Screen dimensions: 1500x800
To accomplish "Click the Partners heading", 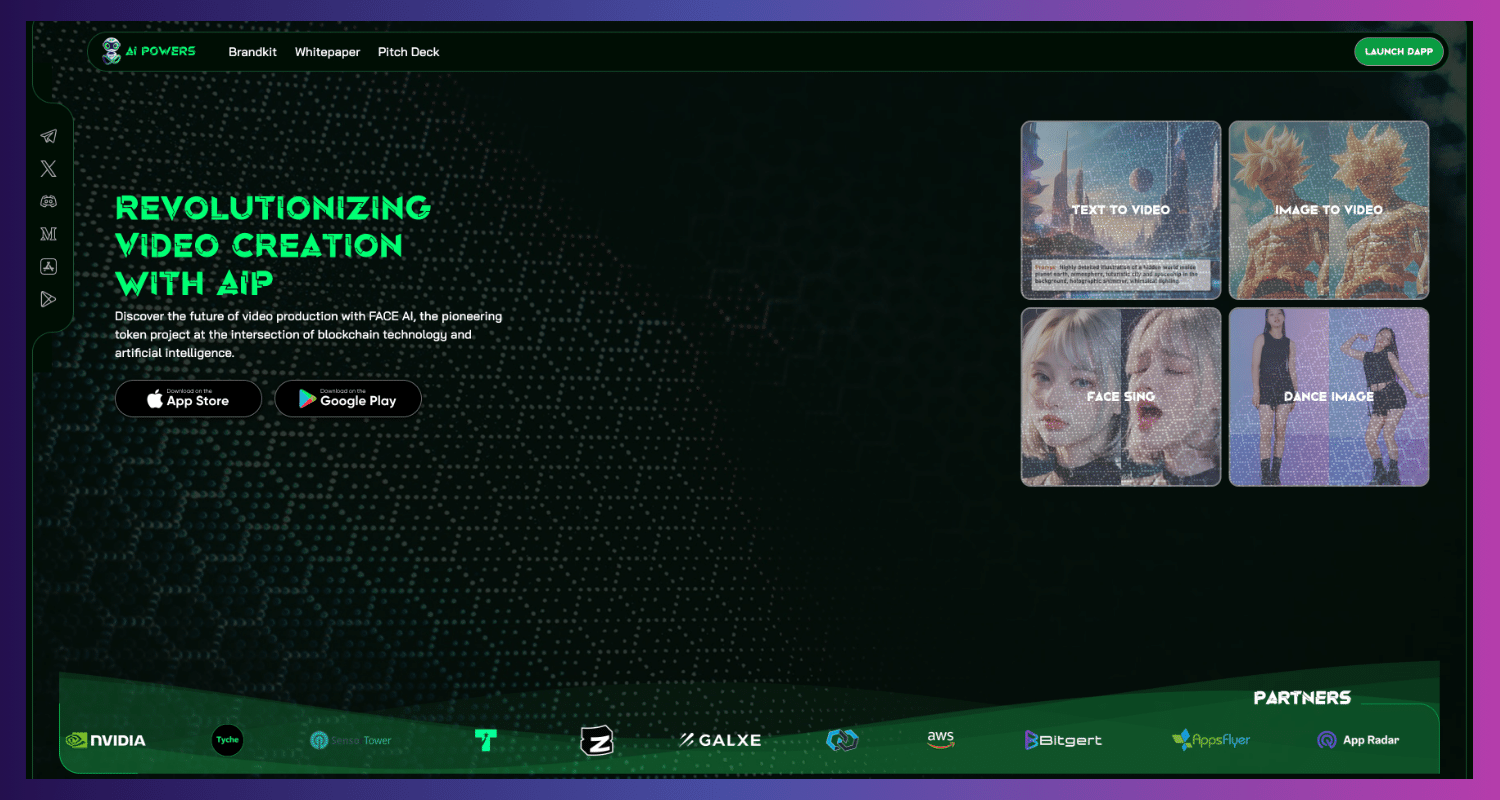I will (x=1302, y=698).
